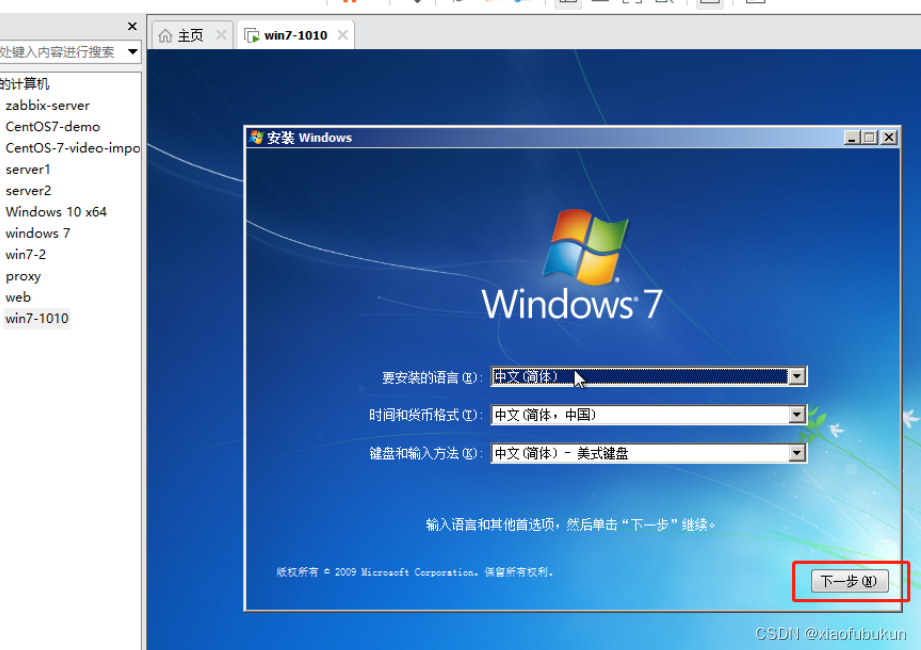Click the VM icon on win7-1010 tab

click(x=252, y=36)
